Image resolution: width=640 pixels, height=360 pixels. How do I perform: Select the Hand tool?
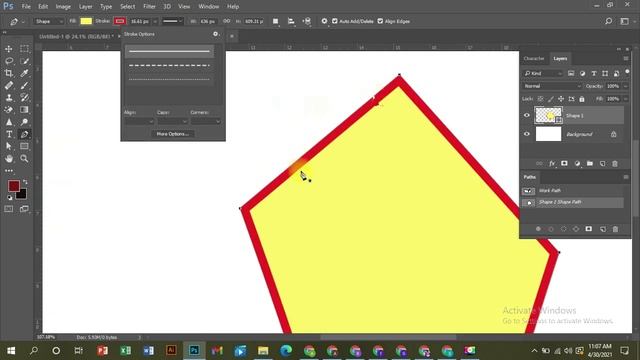9,158
